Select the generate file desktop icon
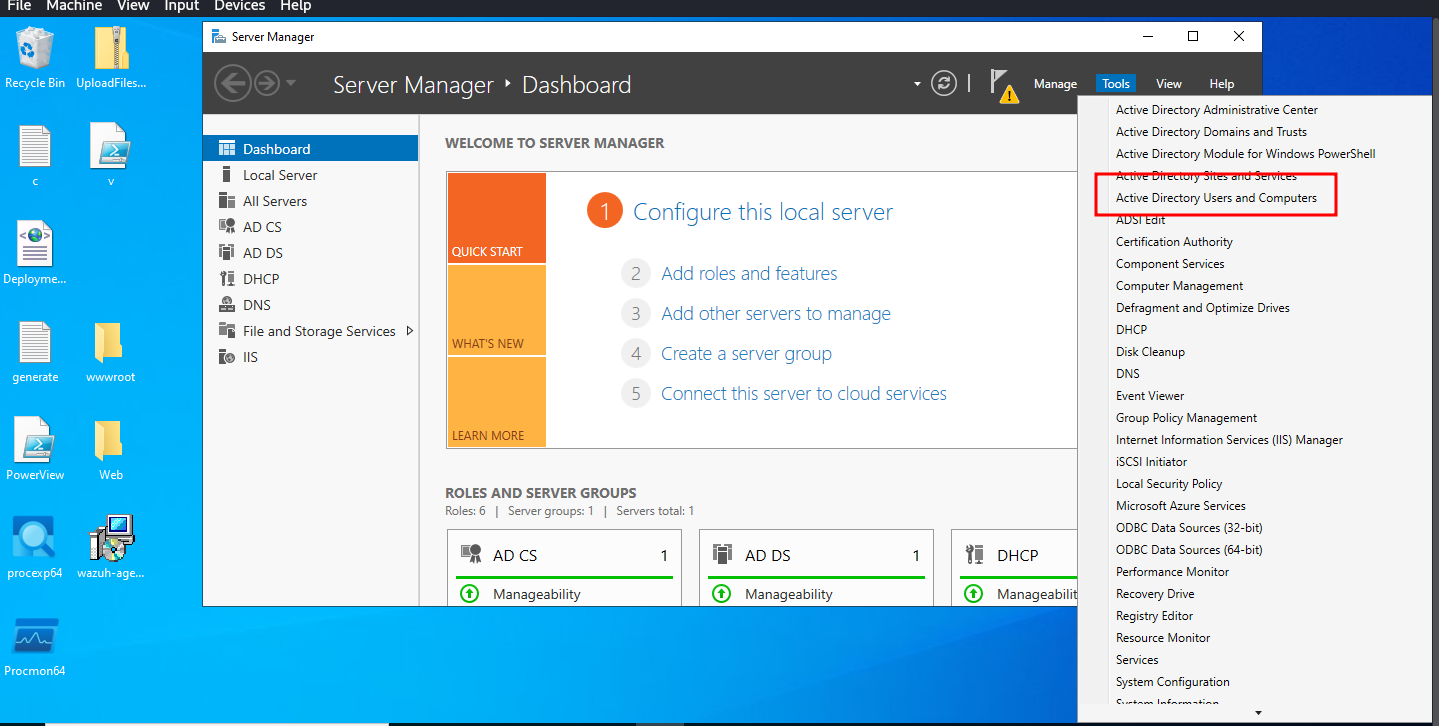 (35, 352)
